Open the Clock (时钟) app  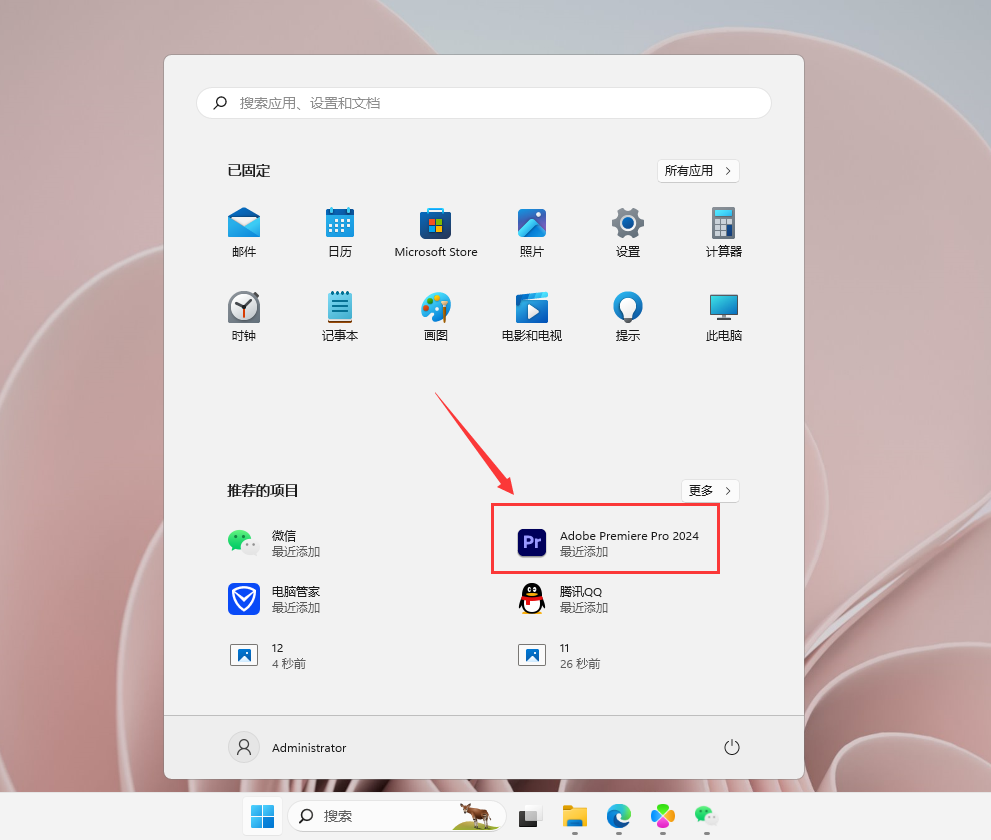click(244, 317)
